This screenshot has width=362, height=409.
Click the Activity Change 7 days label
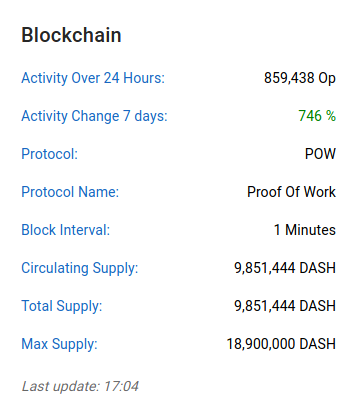point(94,116)
